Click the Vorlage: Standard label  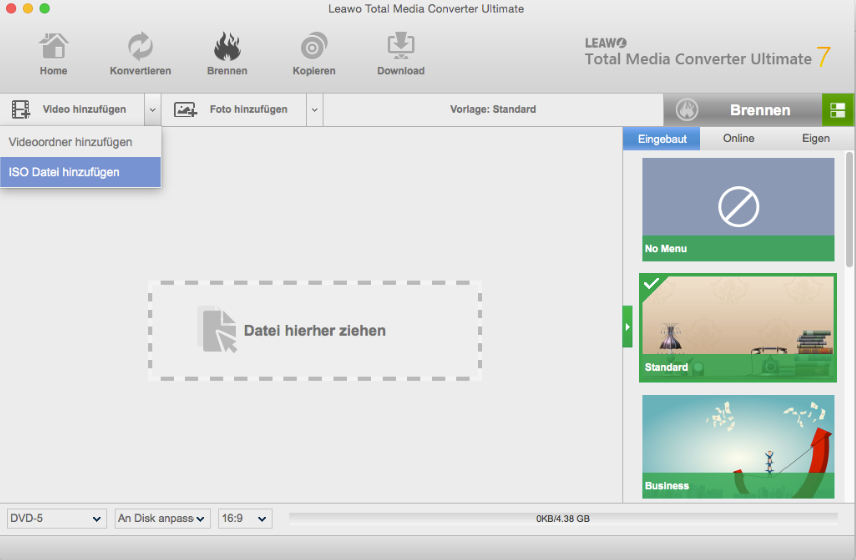point(493,109)
